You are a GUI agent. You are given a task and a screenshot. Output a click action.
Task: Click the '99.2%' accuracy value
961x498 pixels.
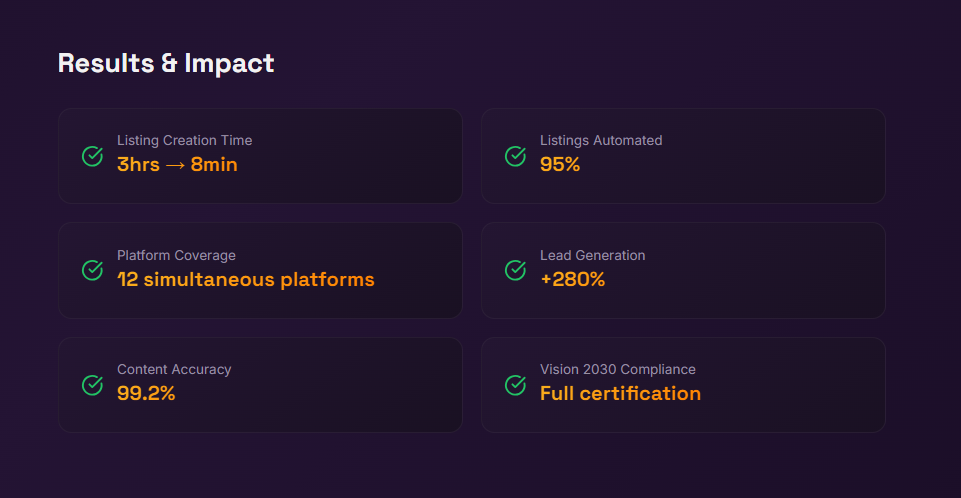coord(146,393)
